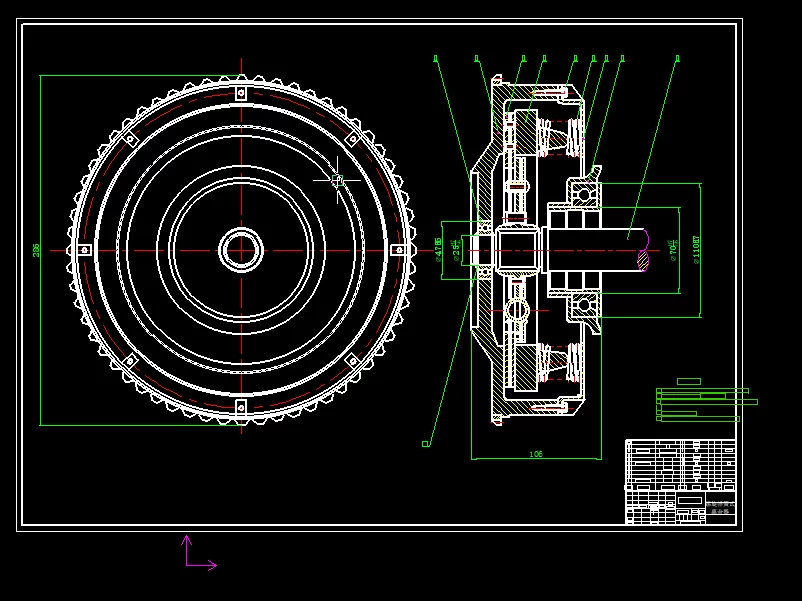The width and height of the screenshot is (802, 601).
Task: Select the ∅25 diameter dimension text
Action: pos(456,250)
